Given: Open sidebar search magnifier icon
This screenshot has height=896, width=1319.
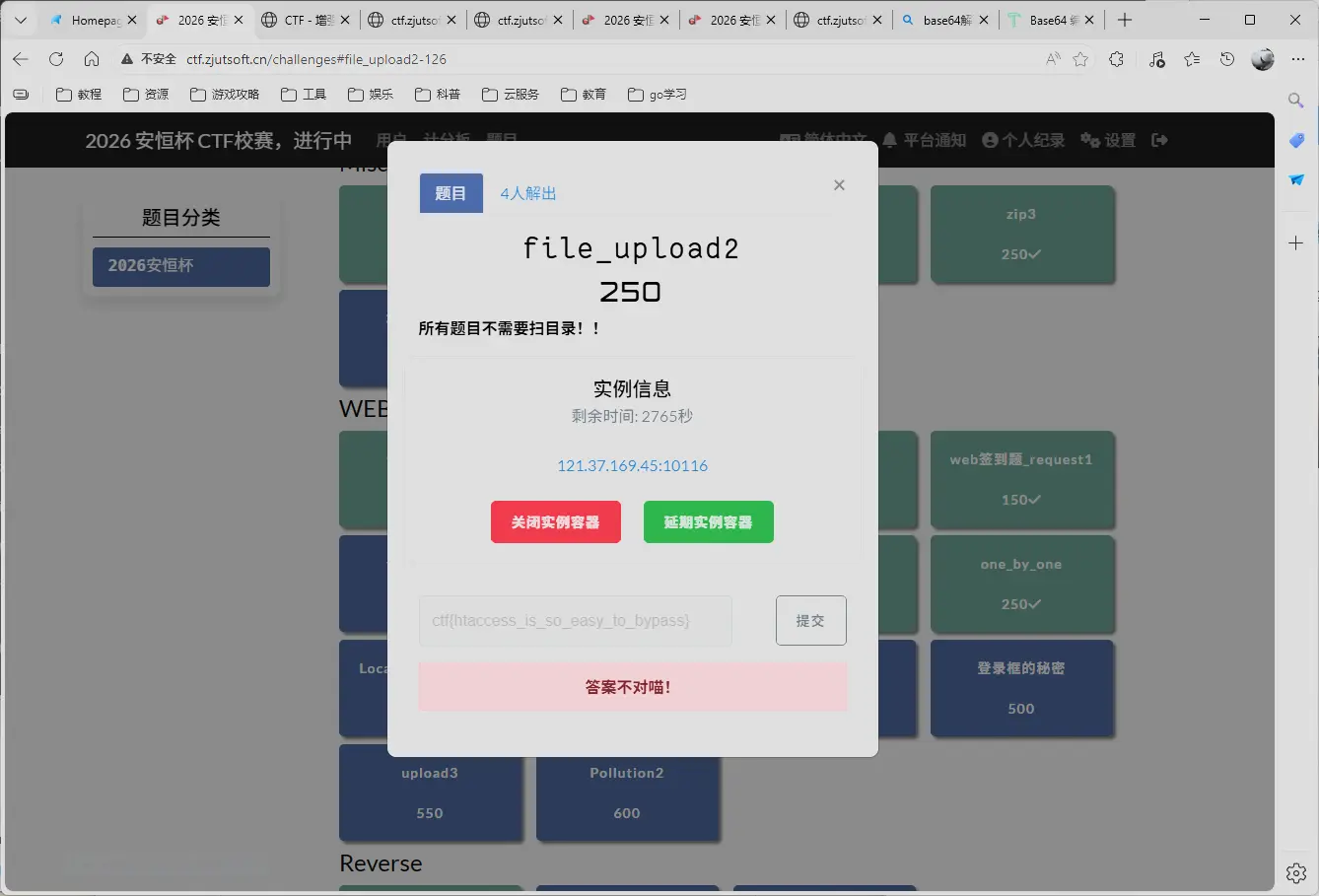Looking at the screenshot, I should point(1296,101).
